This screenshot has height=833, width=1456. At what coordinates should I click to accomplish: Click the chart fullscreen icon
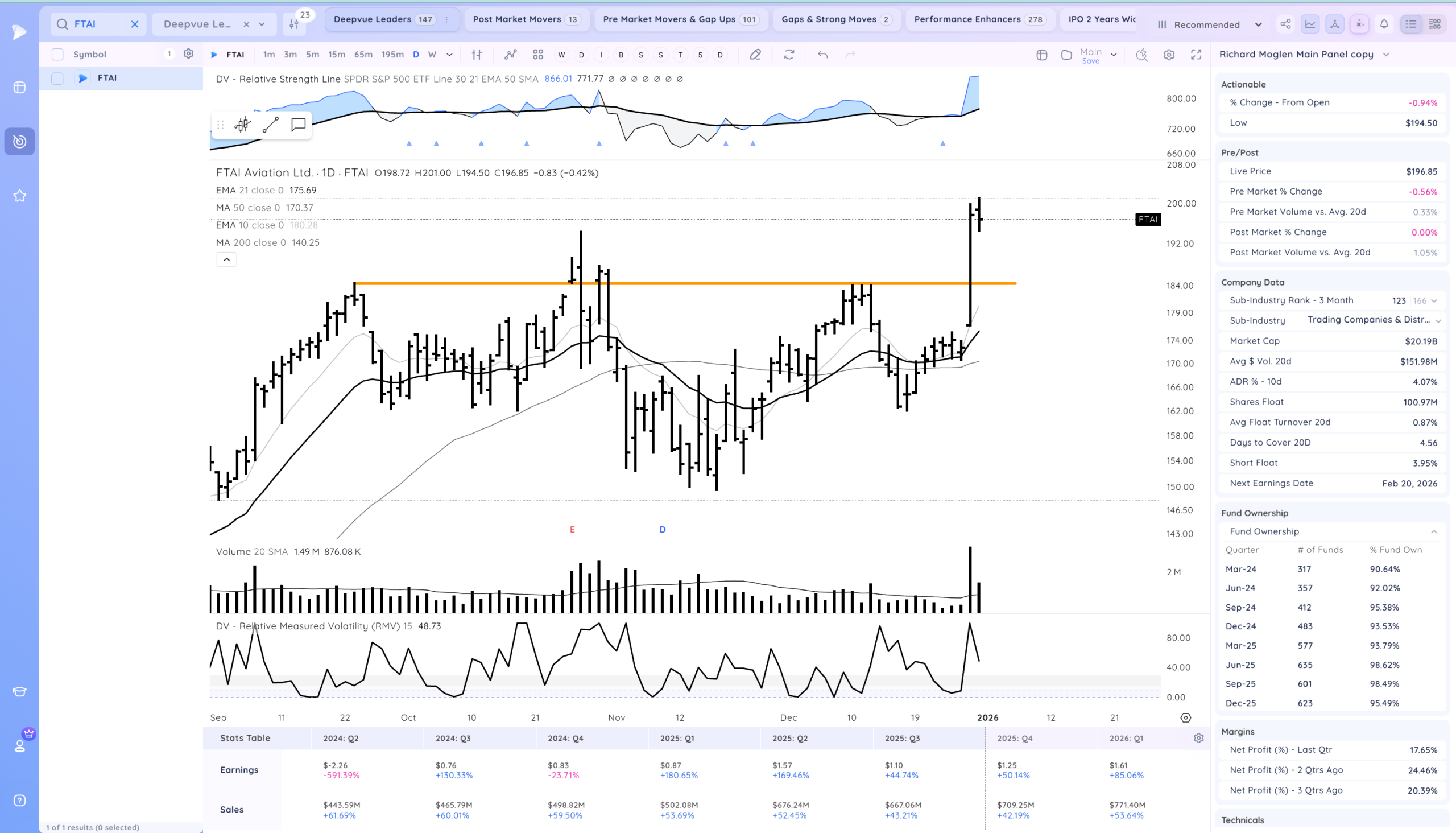1196,55
